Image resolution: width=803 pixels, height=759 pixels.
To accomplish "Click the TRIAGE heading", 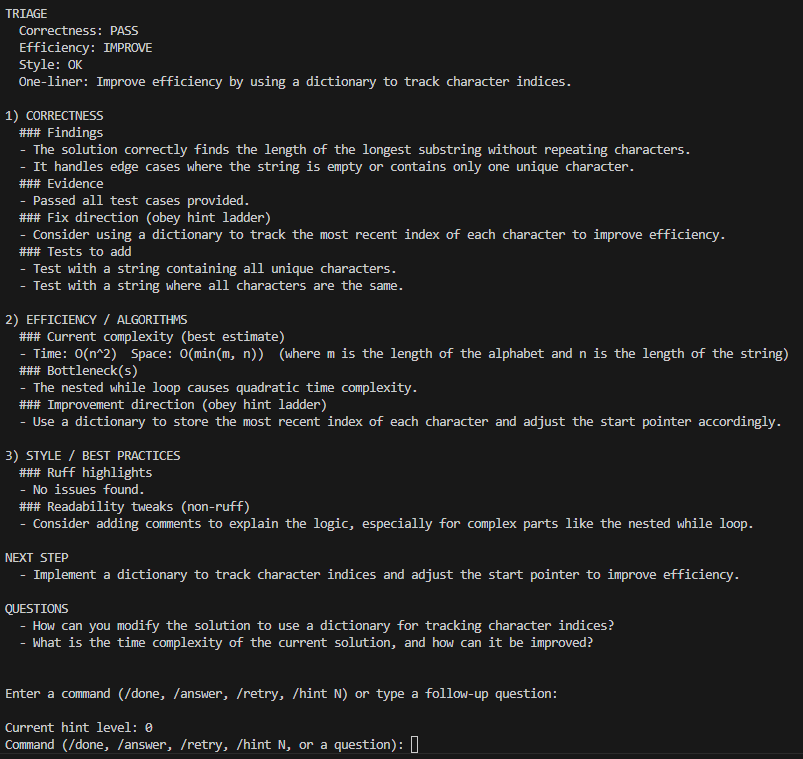I will (x=26, y=13).
